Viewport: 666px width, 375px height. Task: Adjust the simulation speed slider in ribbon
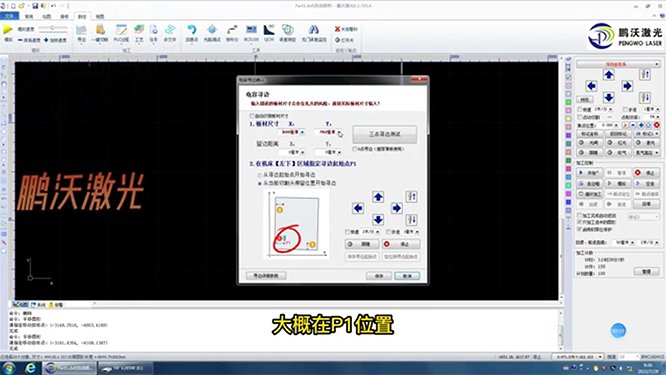(53, 28)
